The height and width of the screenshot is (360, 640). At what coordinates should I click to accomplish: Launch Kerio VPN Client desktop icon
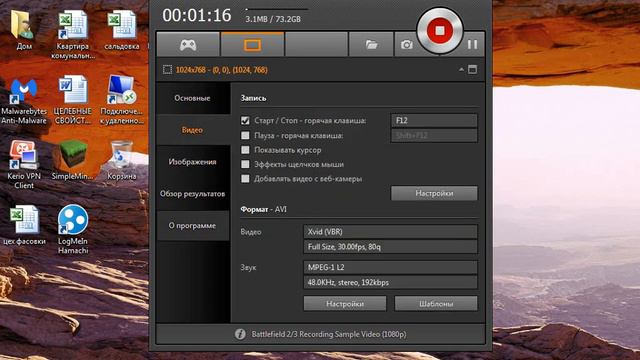tap(24, 164)
